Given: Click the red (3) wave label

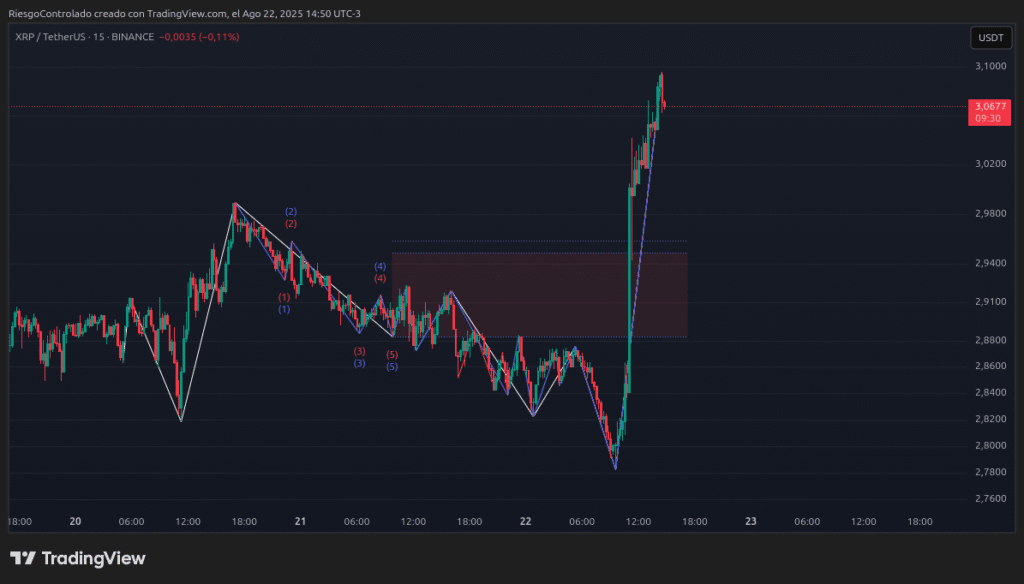Looking at the screenshot, I should pyautogui.click(x=359, y=351).
